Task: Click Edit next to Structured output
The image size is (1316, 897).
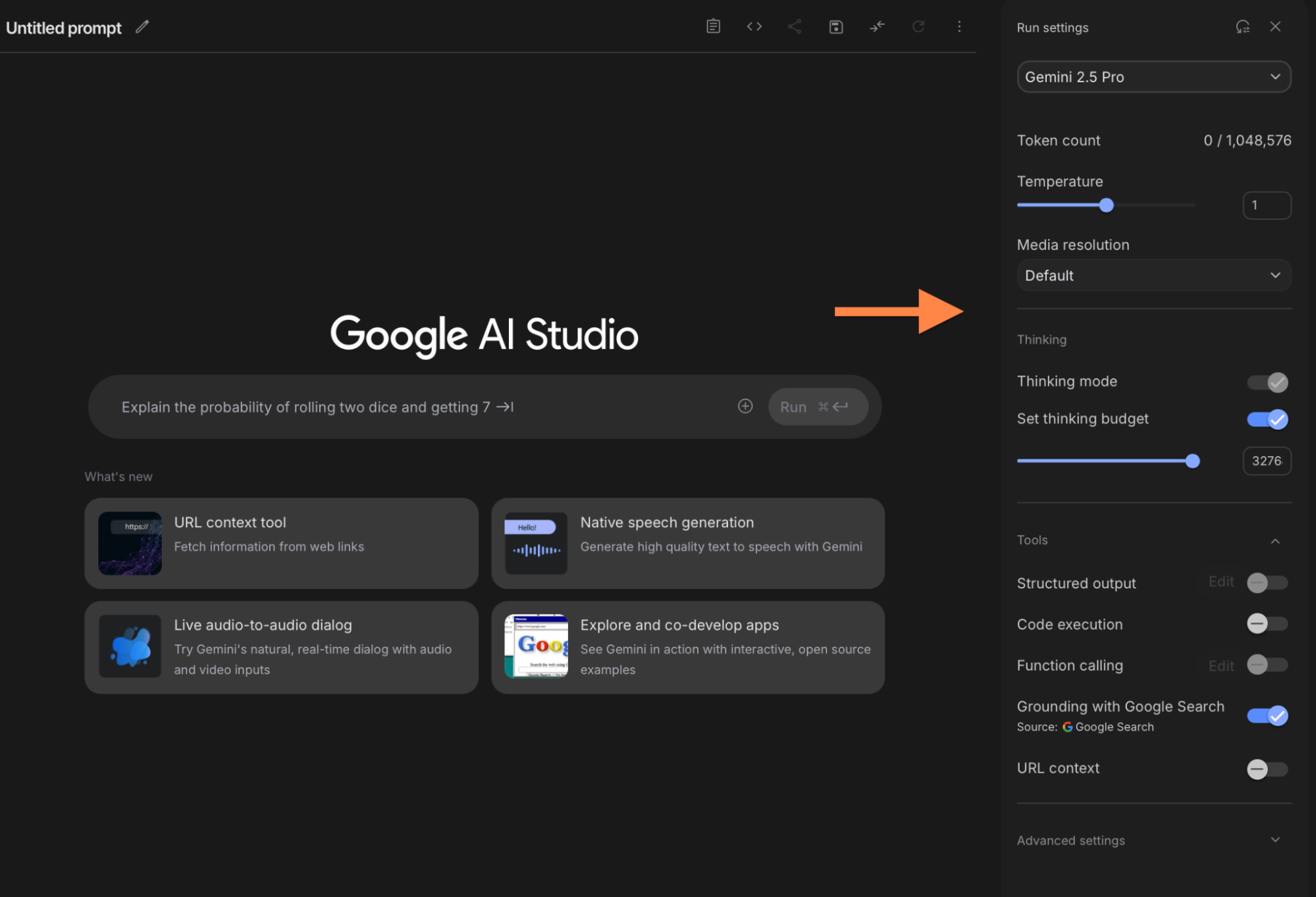Action: coord(1221,582)
